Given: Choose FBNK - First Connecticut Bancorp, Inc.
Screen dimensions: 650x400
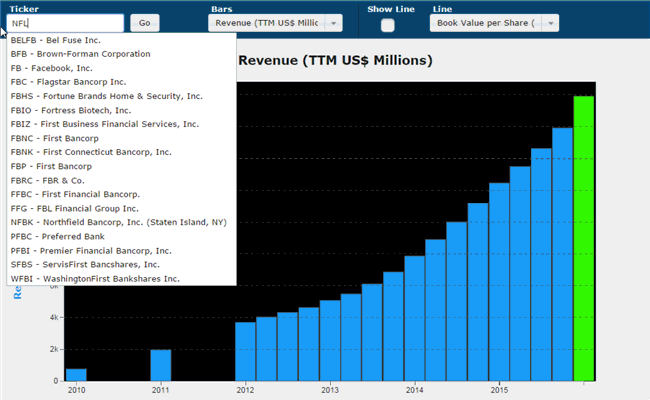Looking at the screenshot, I should pos(121,152).
